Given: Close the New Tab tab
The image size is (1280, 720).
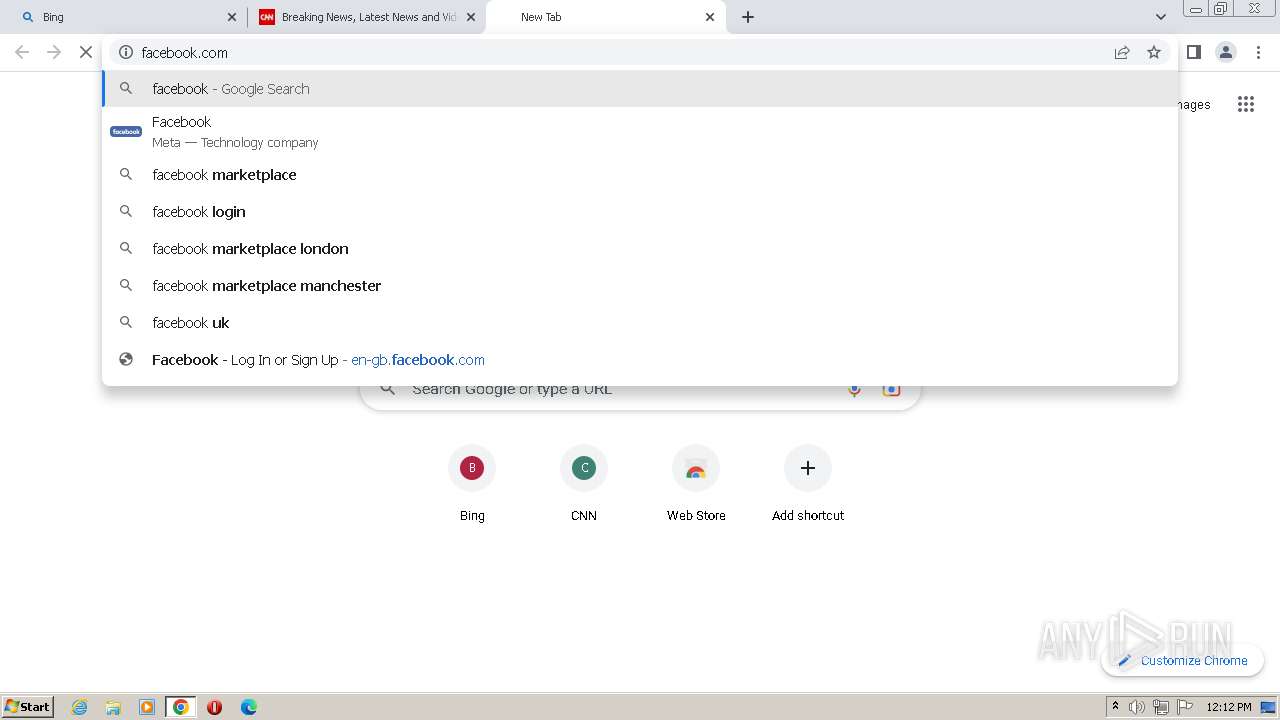Looking at the screenshot, I should pyautogui.click(x=710, y=17).
